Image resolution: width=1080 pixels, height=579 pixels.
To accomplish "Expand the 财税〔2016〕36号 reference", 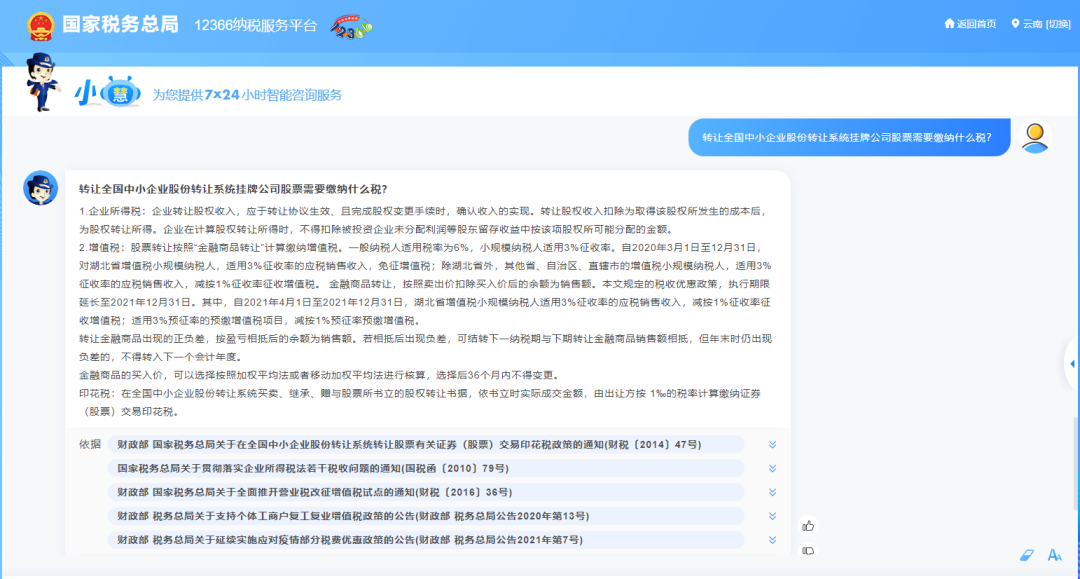I will 772,492.
